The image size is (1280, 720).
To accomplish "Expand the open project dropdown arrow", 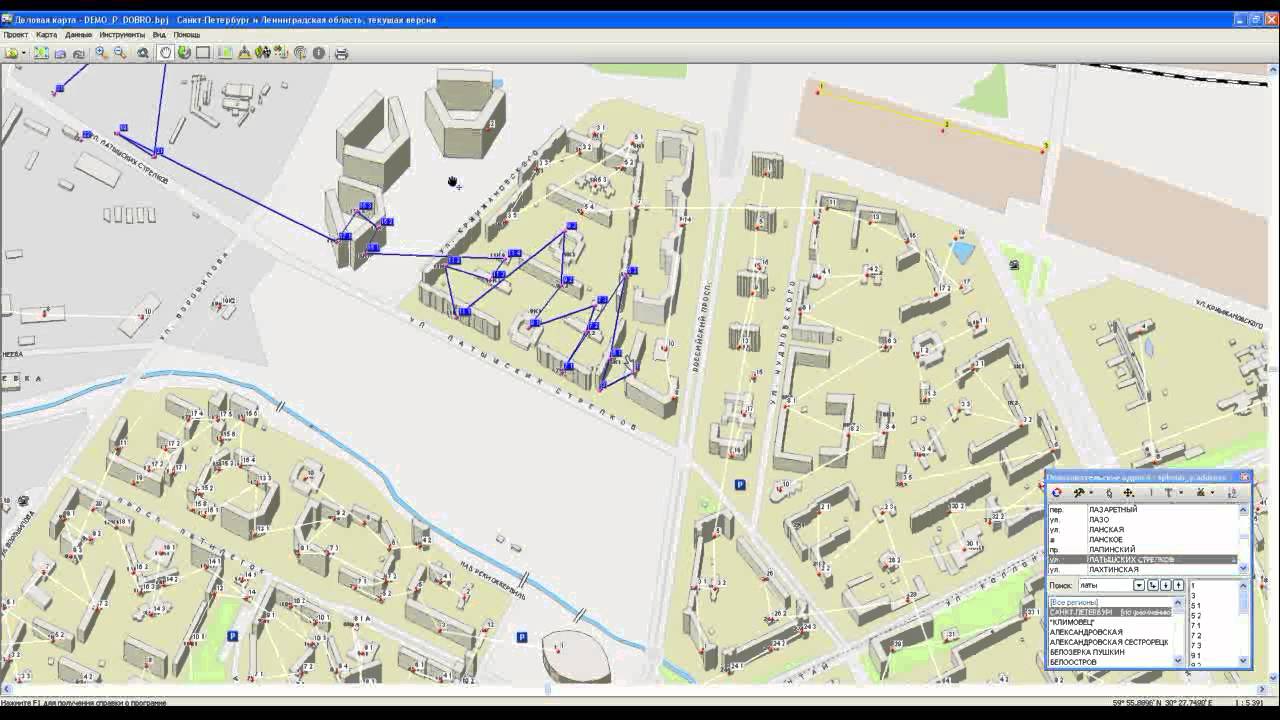I will [24, 53].
